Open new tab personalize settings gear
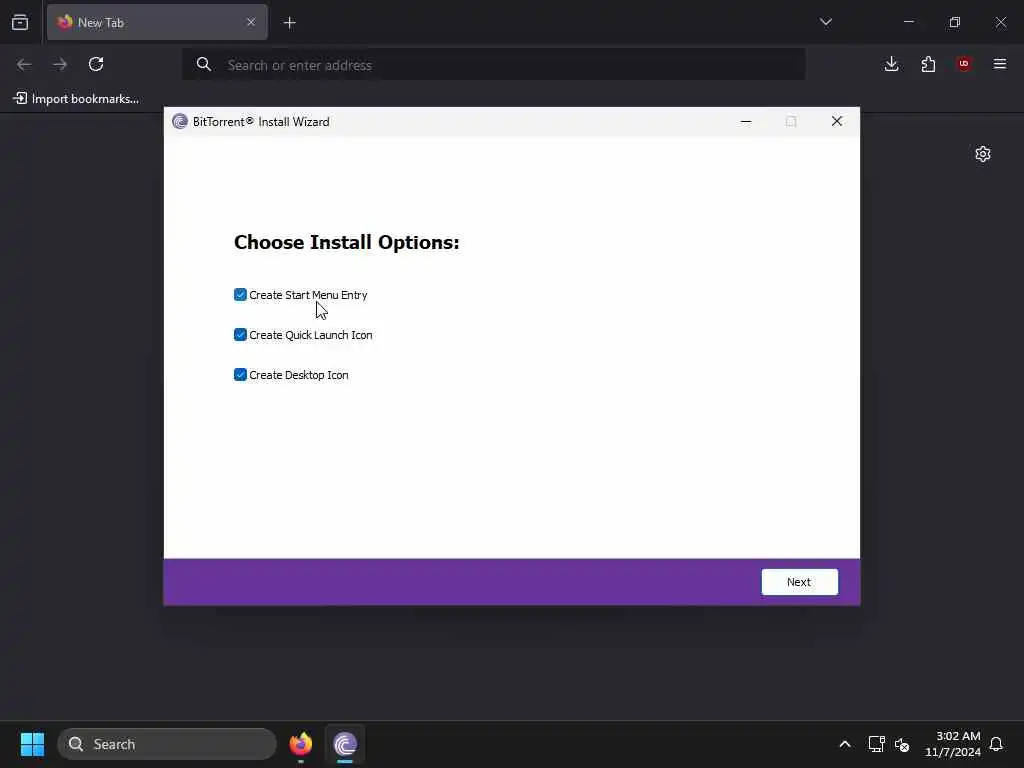1024x768 pixels. click(x=983, y=154)
